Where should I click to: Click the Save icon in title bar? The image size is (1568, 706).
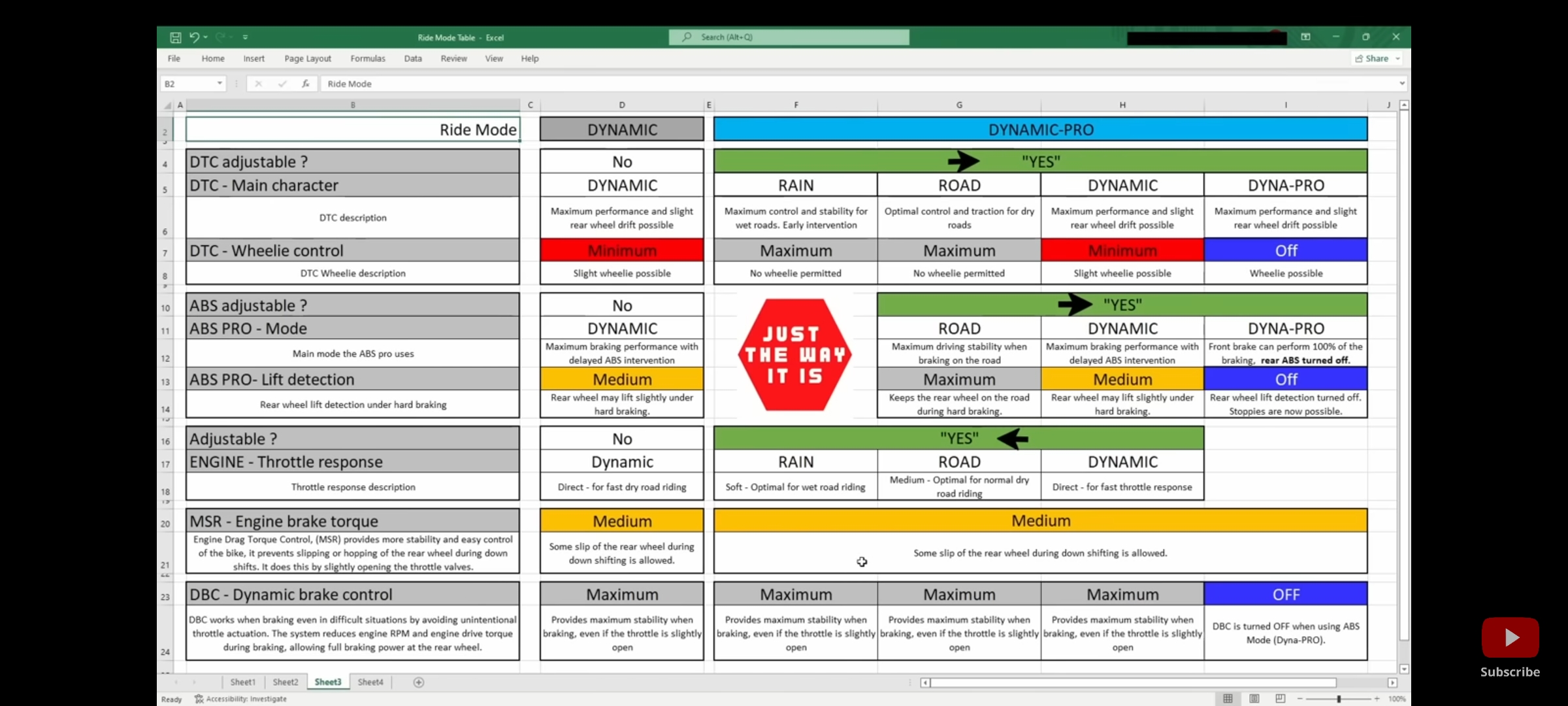click(x=175, y=37)
